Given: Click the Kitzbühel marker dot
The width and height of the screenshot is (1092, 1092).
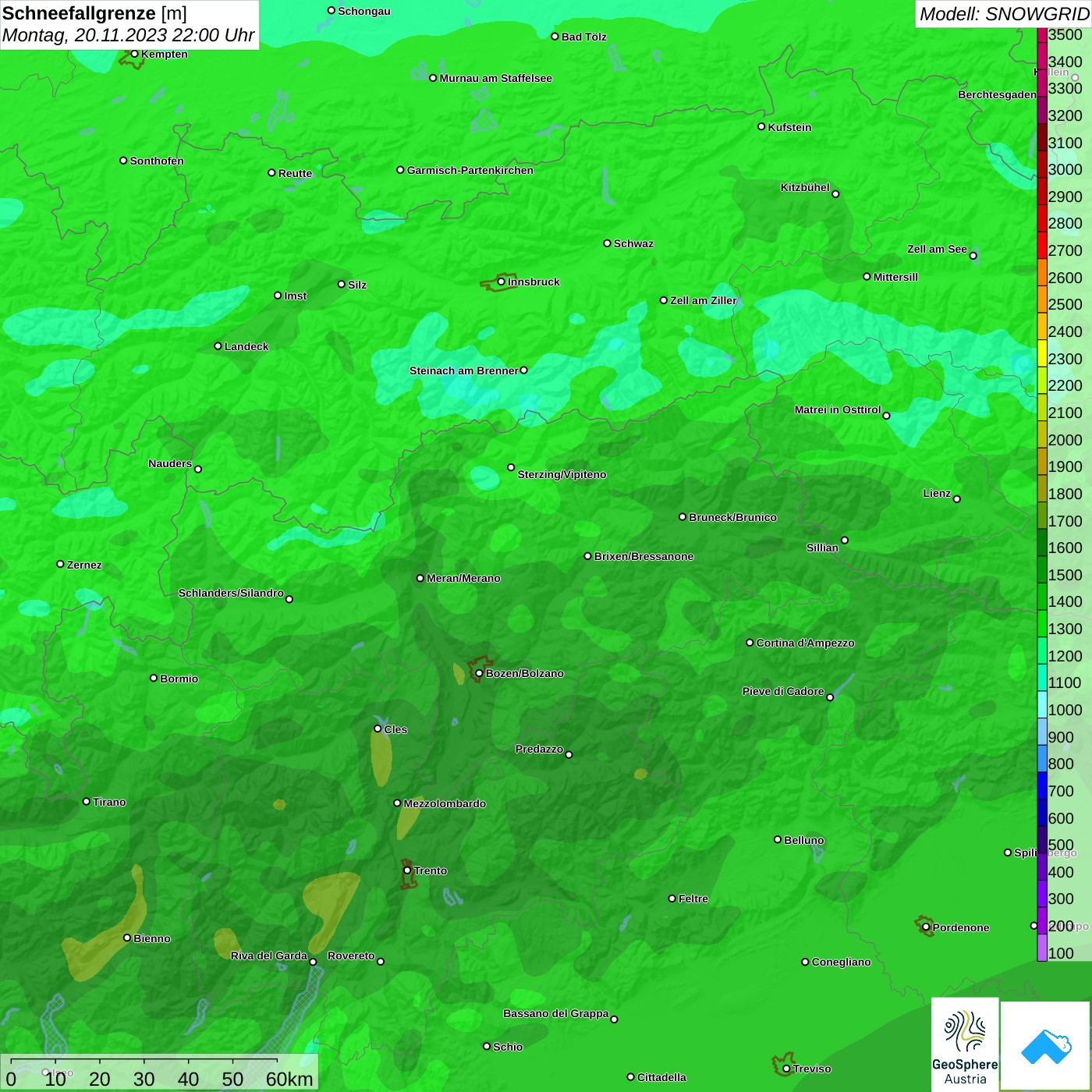Looking at the screenshot, I should tap(835, 193).
